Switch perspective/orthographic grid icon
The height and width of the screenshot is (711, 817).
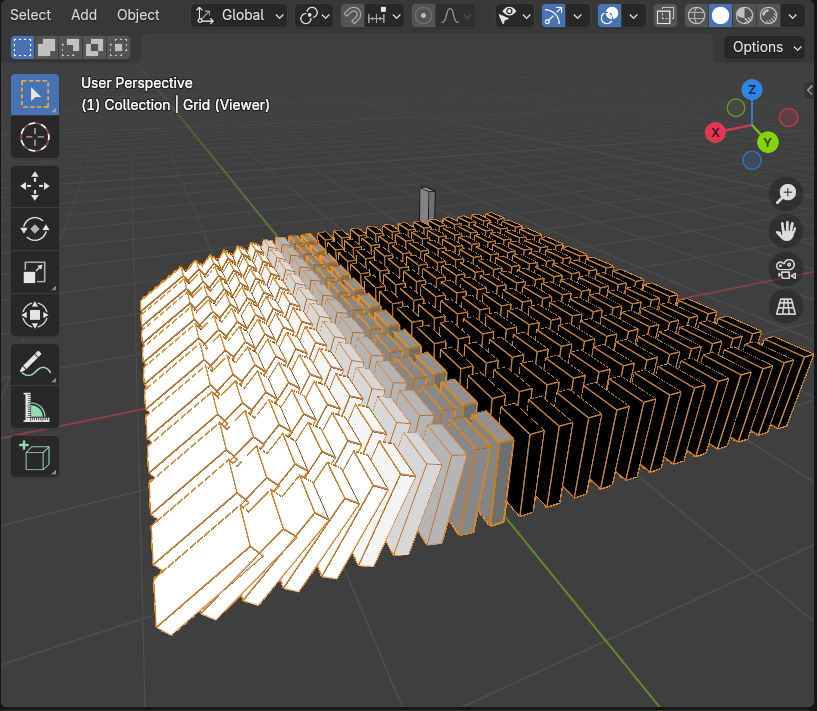point(786,306)
